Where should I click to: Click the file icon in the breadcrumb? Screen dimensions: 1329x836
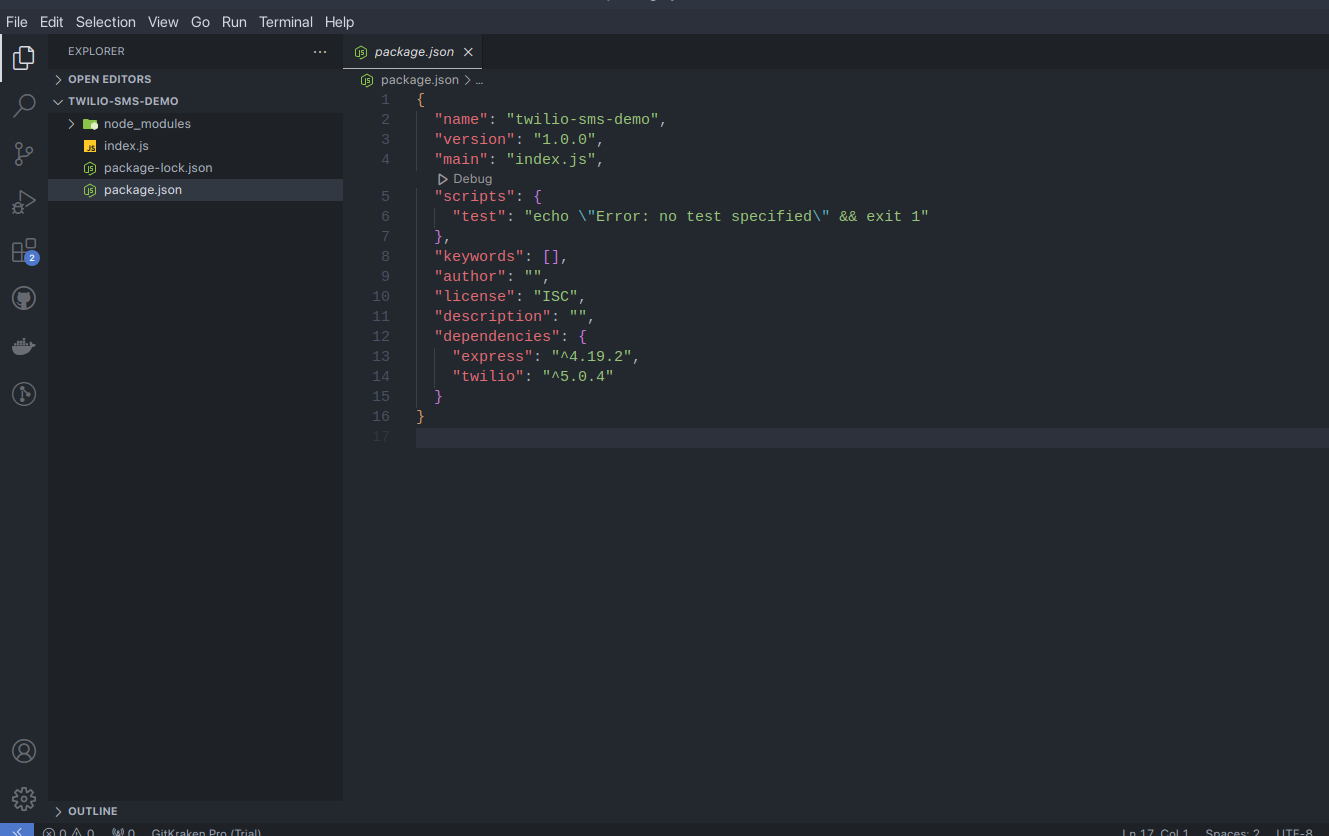(367, 80)
